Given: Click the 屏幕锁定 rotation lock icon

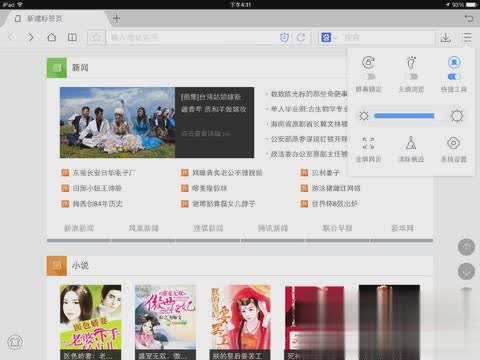Looking at the screenshot, I should (368, 62).
